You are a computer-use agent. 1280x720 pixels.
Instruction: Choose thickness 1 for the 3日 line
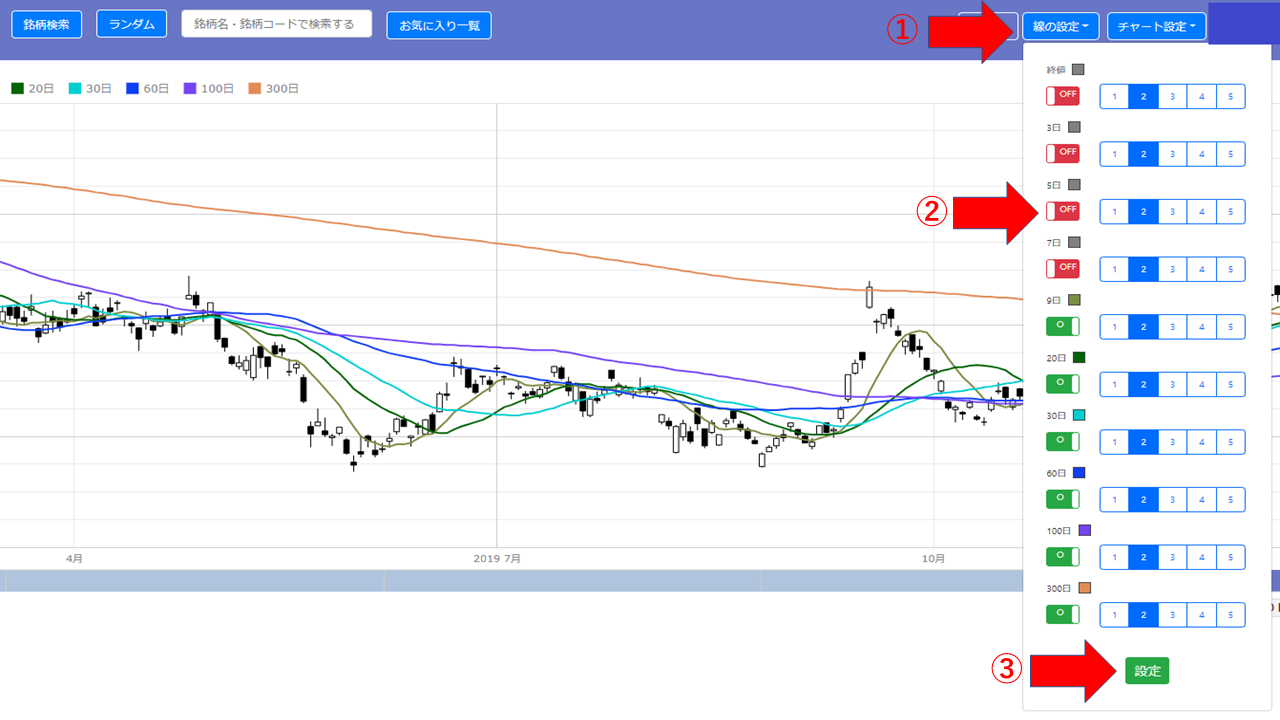[1115, 154]
